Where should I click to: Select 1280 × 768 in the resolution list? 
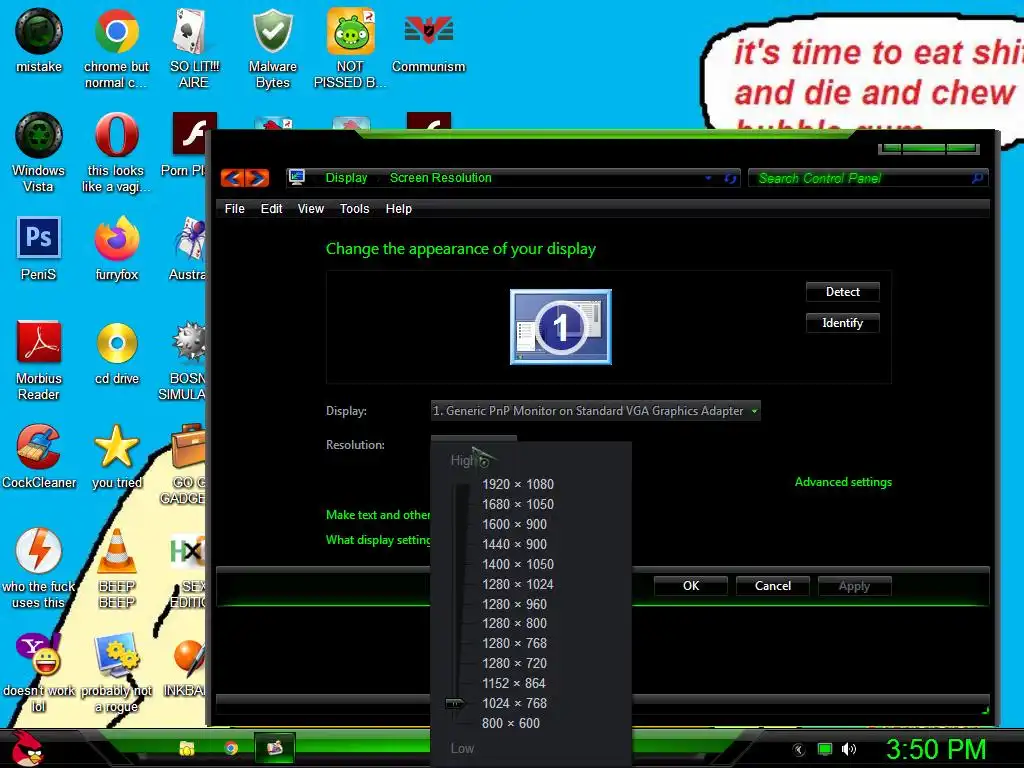click(x=514, y=643)
